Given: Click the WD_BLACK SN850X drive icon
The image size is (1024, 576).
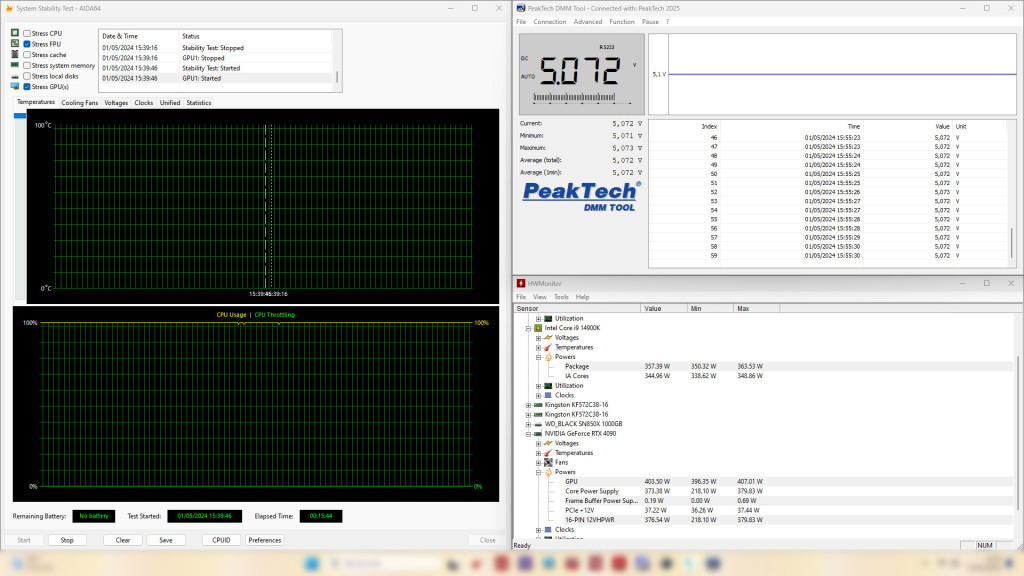Looking at the screenshot, I should (538, 424).
